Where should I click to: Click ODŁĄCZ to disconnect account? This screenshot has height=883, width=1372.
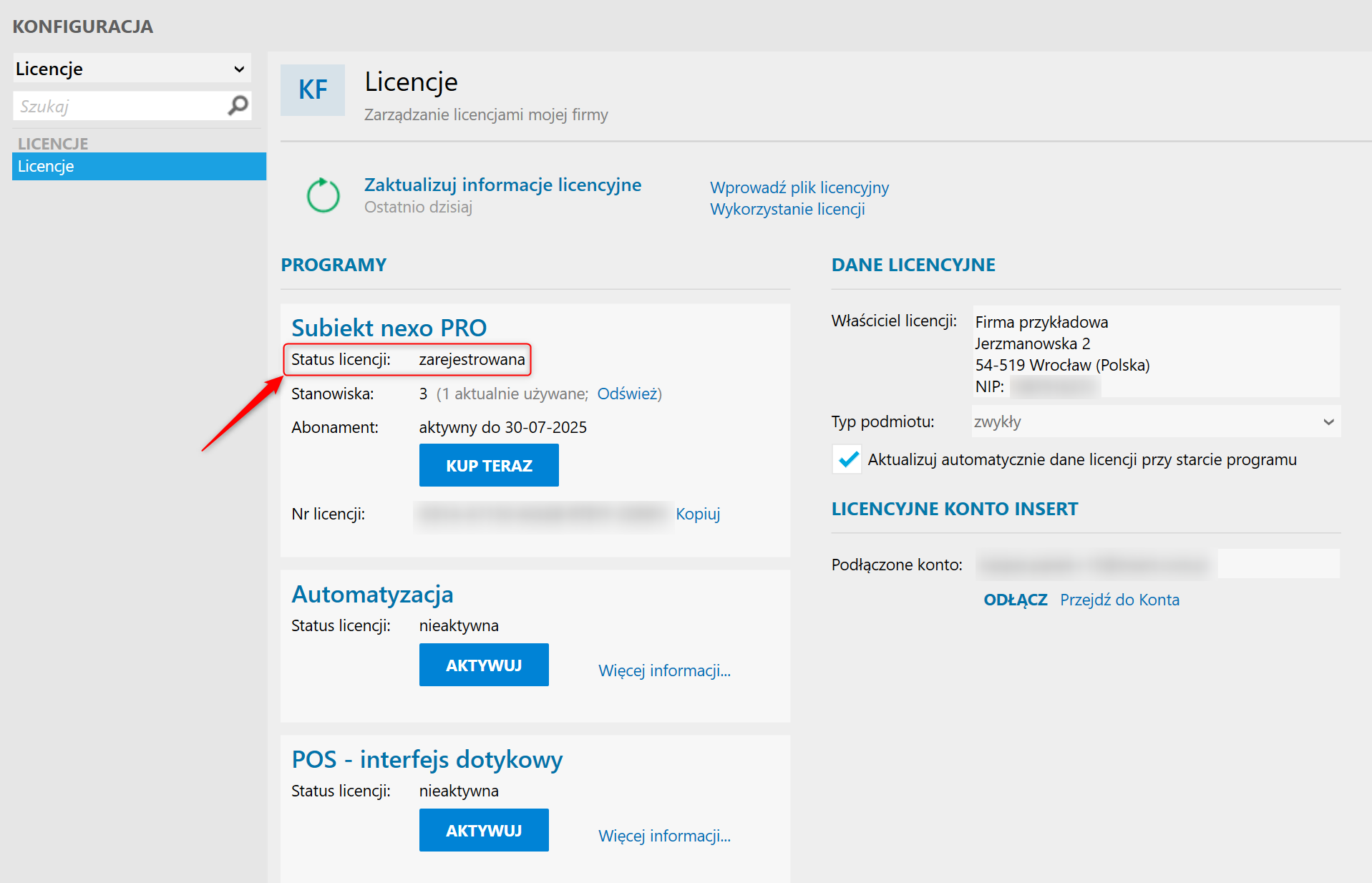(x=1015, y=600)
